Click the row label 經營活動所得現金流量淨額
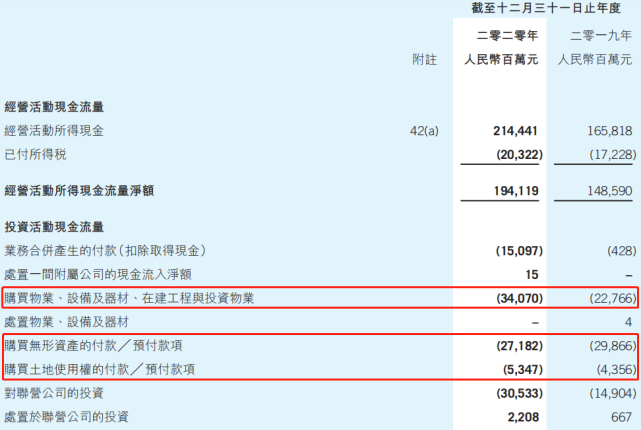641x430 pixels. (x=79, y=190)
